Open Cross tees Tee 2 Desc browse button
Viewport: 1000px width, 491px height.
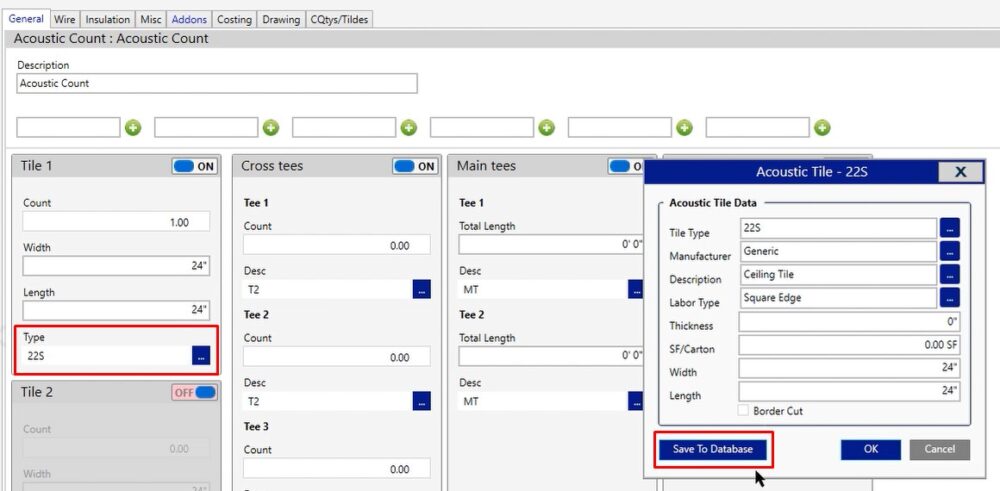(x=422, y=401)
